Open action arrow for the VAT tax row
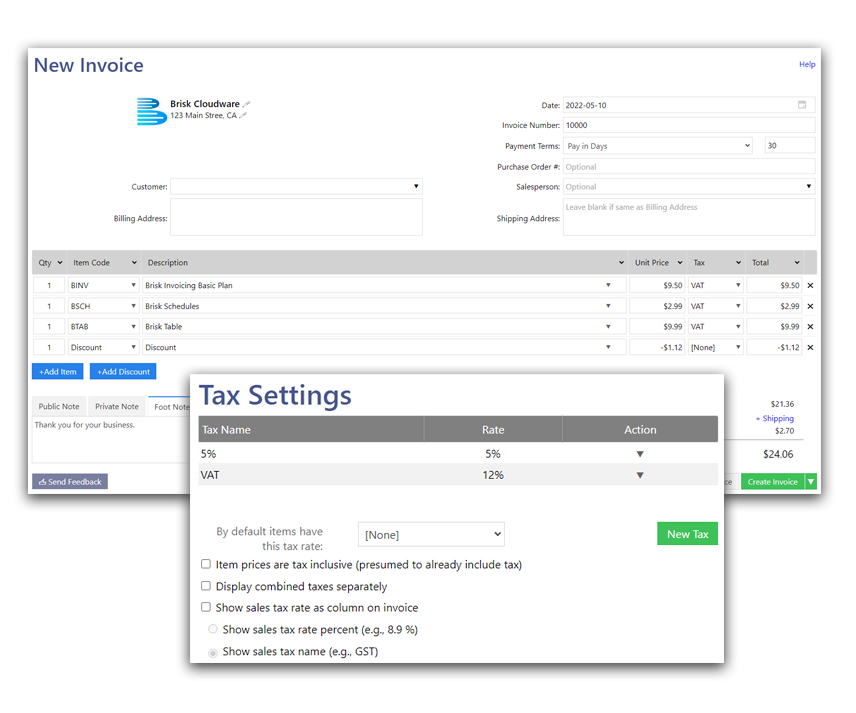Viewport: 856px width, 713px height. [x=640, y=475]
